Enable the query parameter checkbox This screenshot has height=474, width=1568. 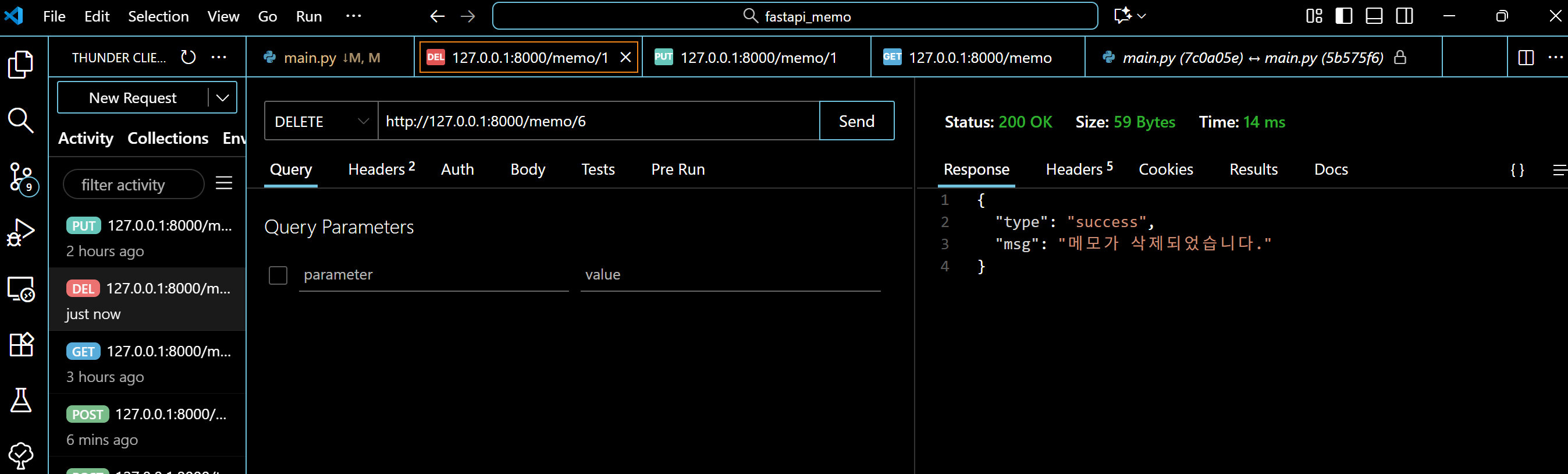pyautogui.click(x=278, y=275)
